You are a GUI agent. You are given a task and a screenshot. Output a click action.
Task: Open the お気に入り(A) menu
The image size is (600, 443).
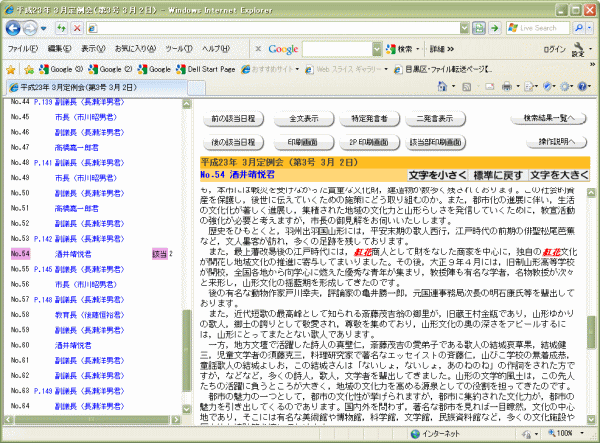(135, 49)
